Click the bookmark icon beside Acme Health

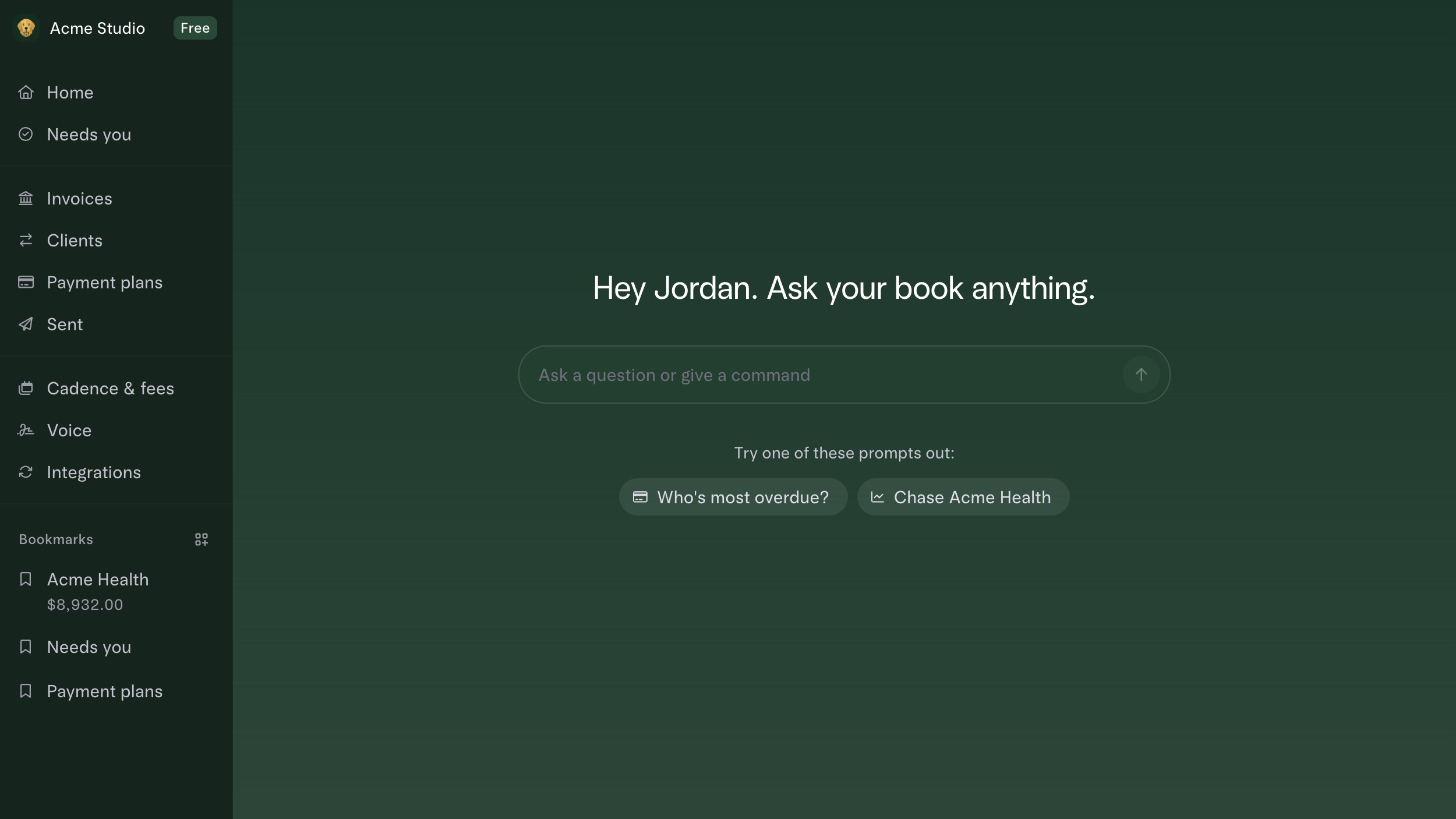tap(26, 580)
